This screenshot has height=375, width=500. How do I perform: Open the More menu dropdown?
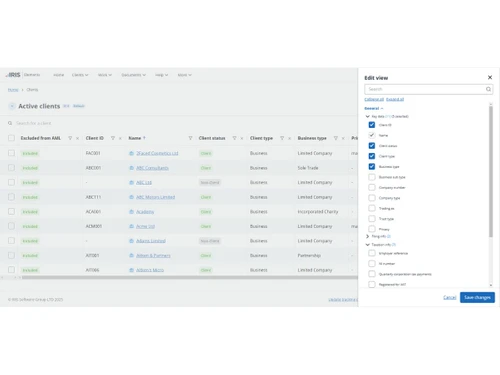(x=184, y=75)
